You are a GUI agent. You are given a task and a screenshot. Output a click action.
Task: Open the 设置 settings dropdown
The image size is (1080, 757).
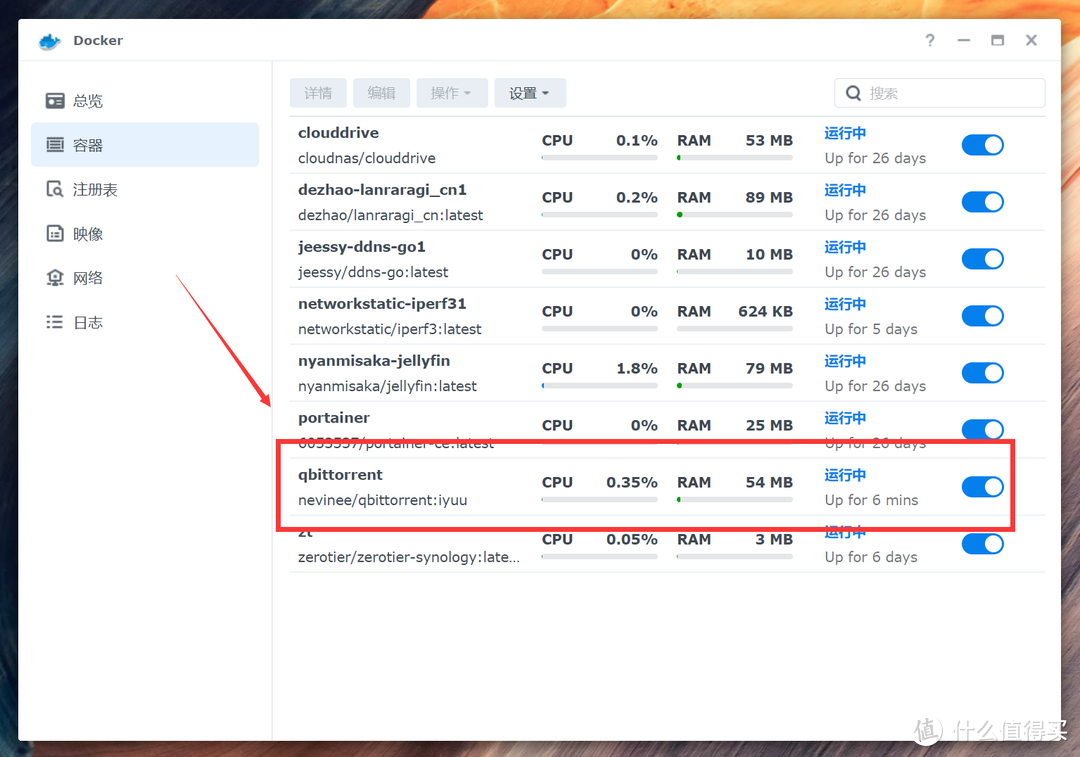pyautogui.click(x=530, y=93)
